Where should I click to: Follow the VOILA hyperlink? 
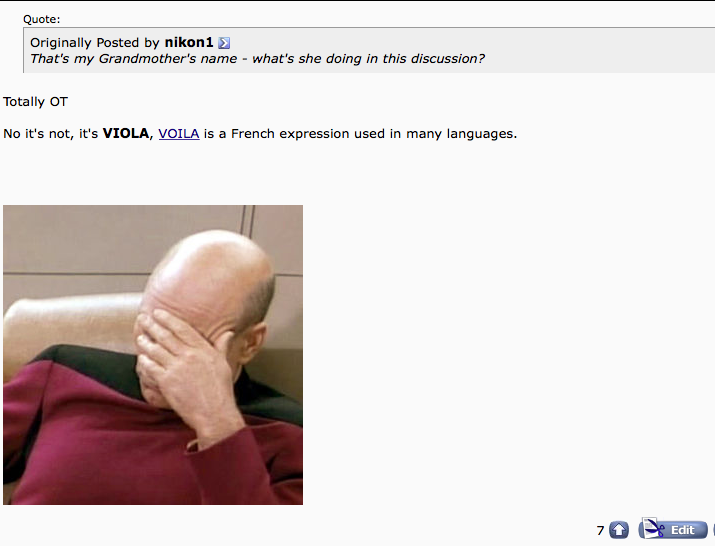tap(179, 134)
